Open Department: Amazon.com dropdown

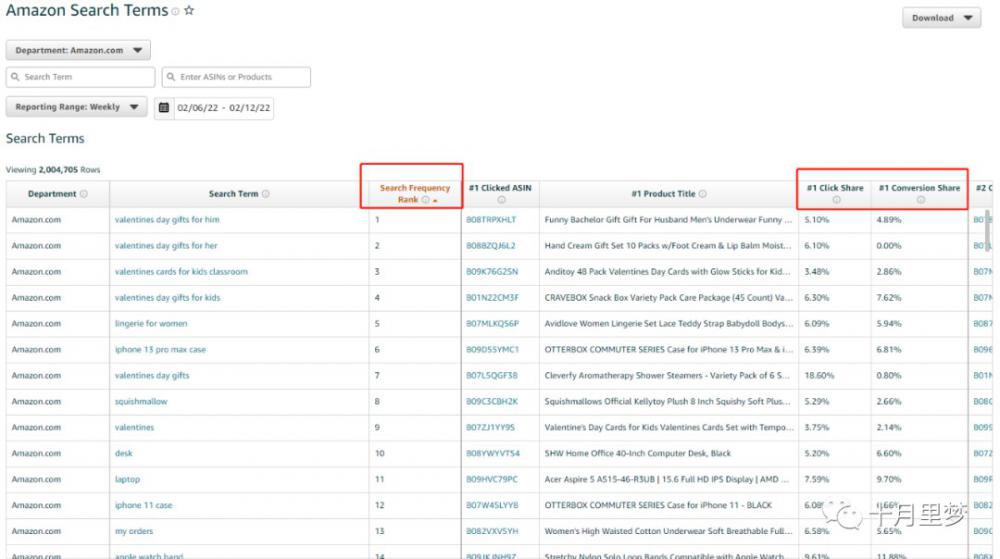point(78,50)
